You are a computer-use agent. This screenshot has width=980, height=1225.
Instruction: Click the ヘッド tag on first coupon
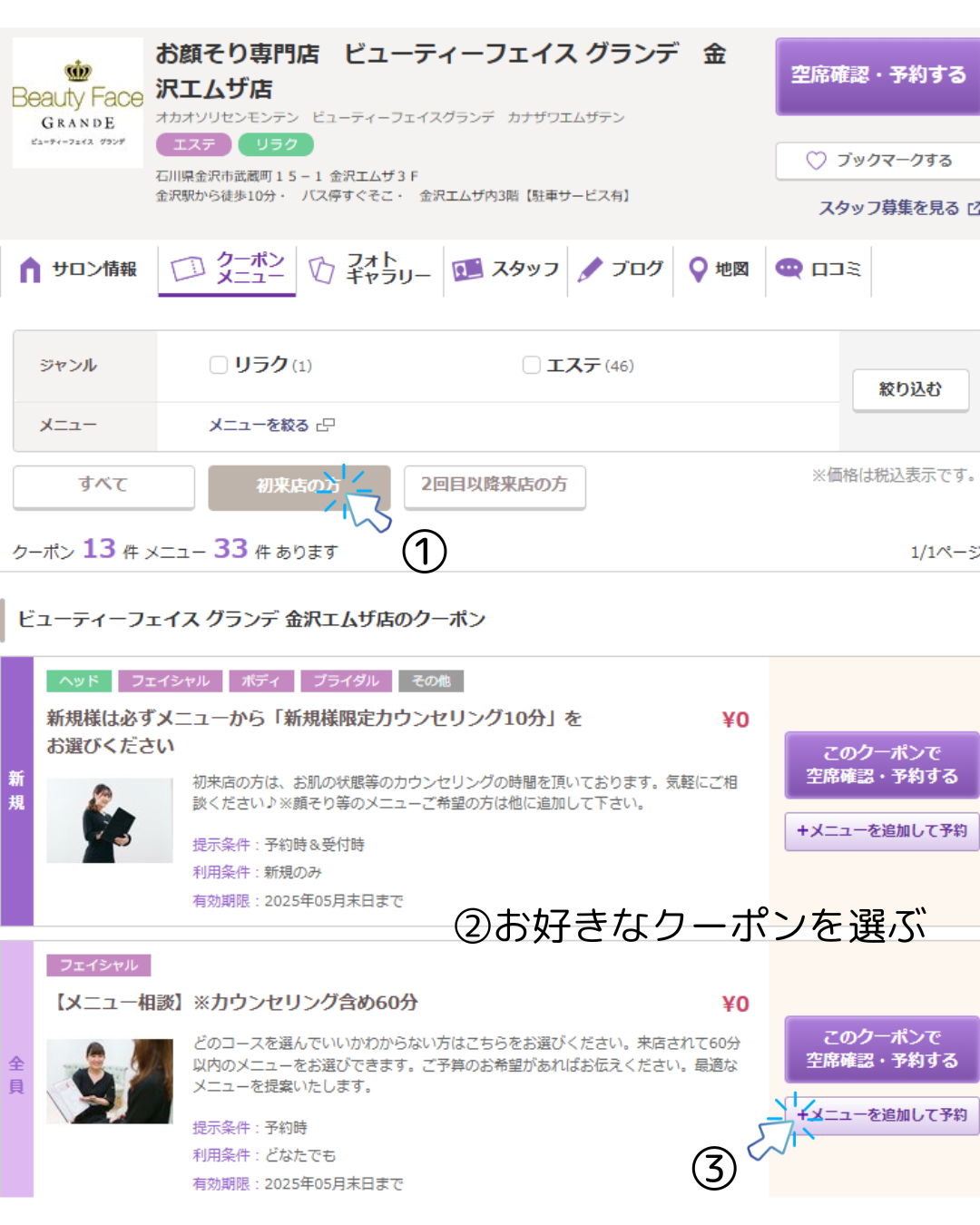(80, 681)
